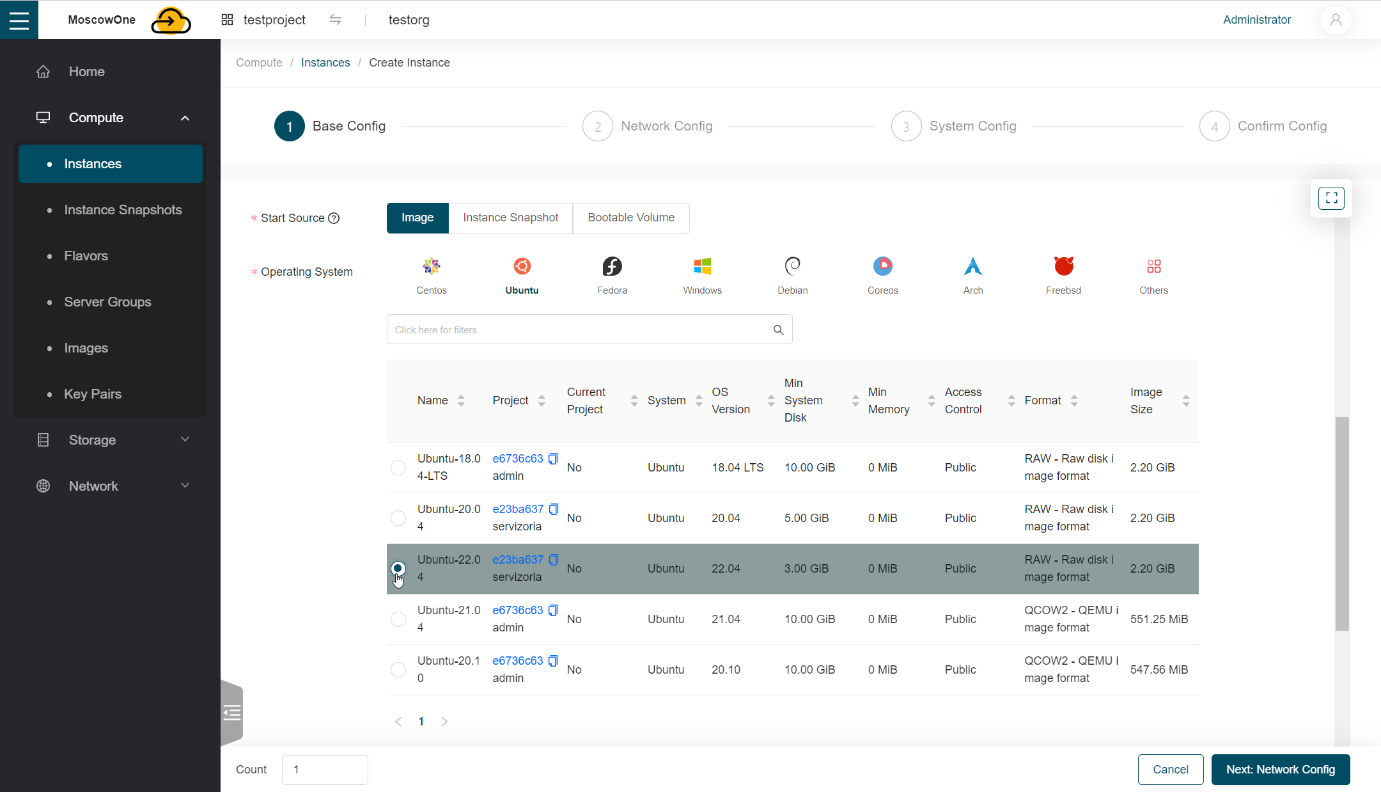
Task: Select the Ubuntu-18.04-LTS image radio button
Action: click(398, 468)
